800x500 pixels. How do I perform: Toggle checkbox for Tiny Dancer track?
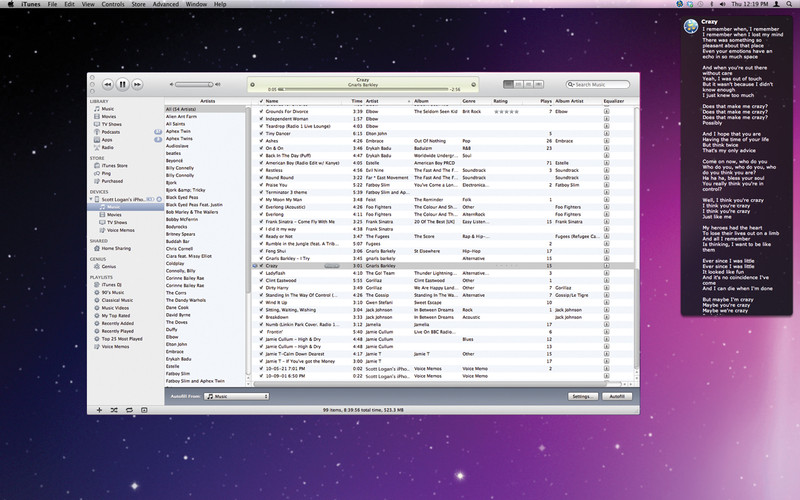pyautogui.click(x=261, y=133)
